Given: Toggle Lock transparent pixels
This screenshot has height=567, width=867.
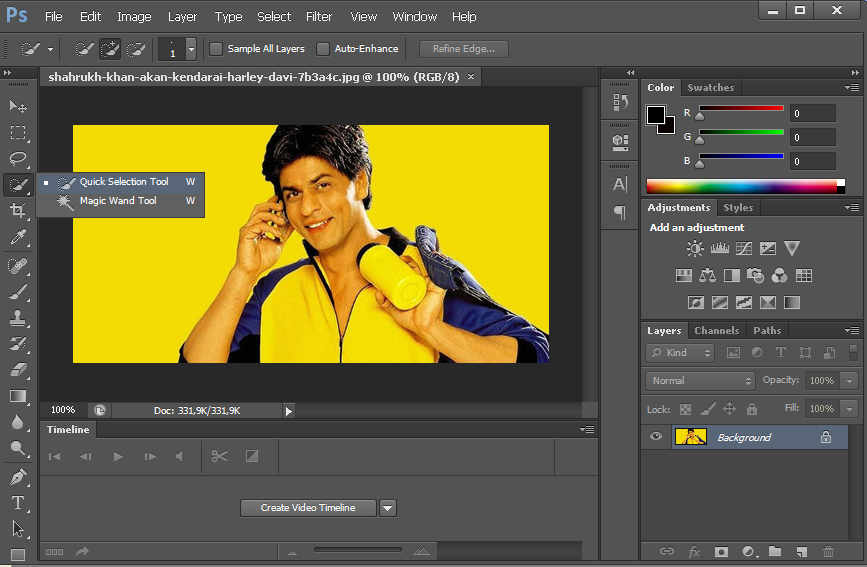Looking at the screenshot, I should tap(685, 409).
